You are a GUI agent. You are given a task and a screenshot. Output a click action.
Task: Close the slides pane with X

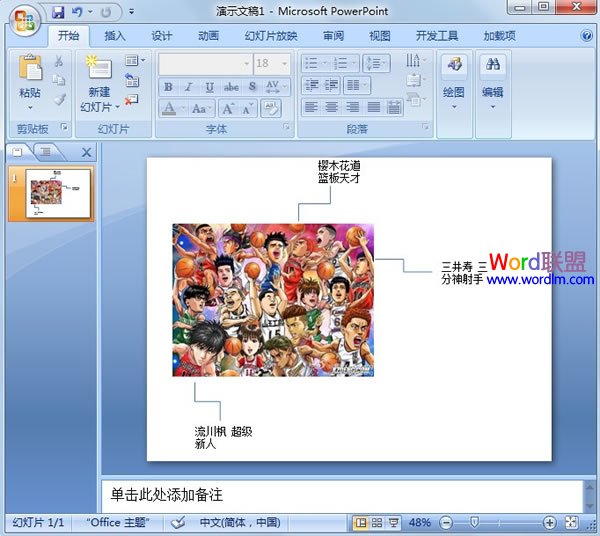click(86, 152)
